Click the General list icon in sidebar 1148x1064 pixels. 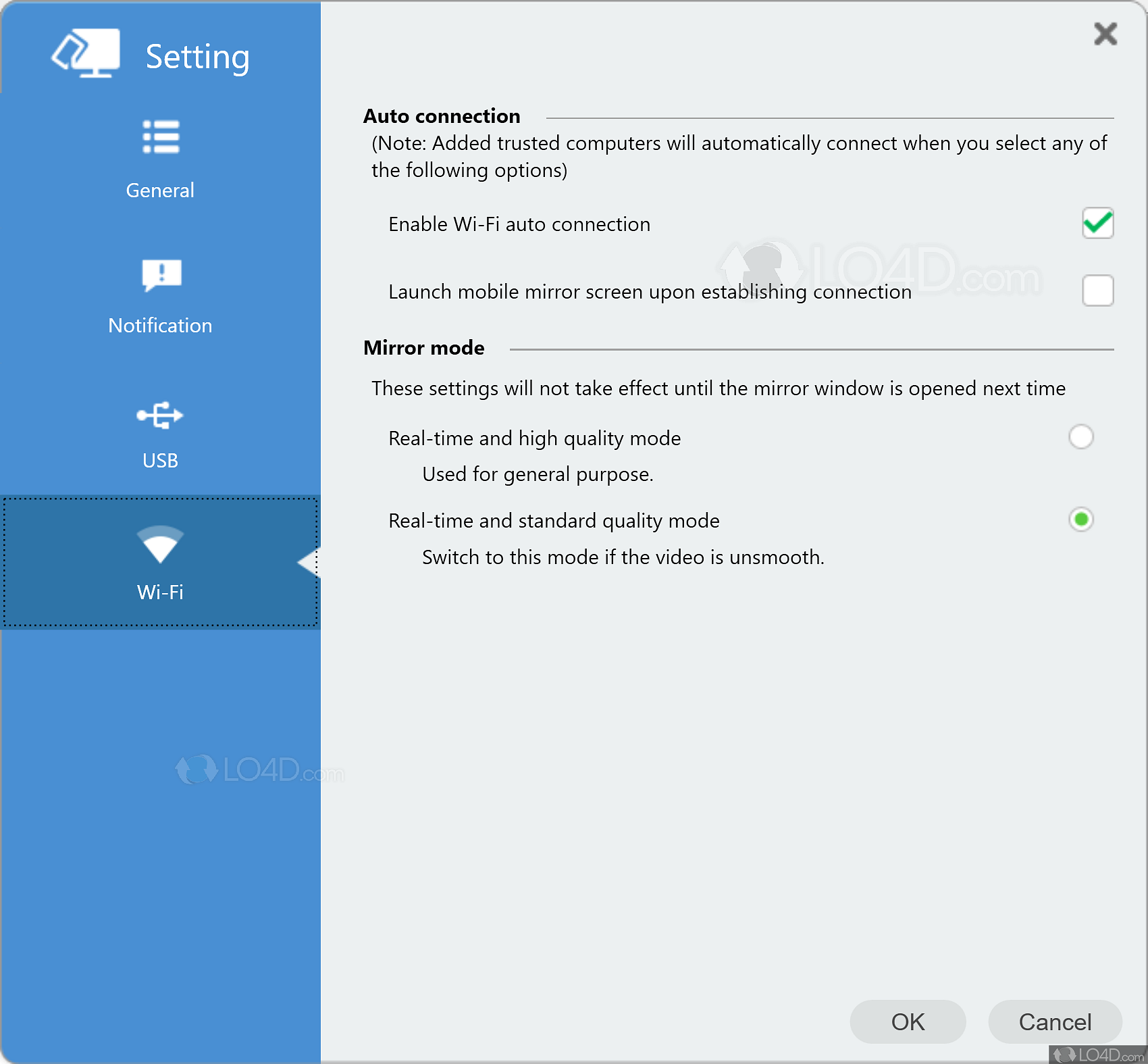click(161, 137)
